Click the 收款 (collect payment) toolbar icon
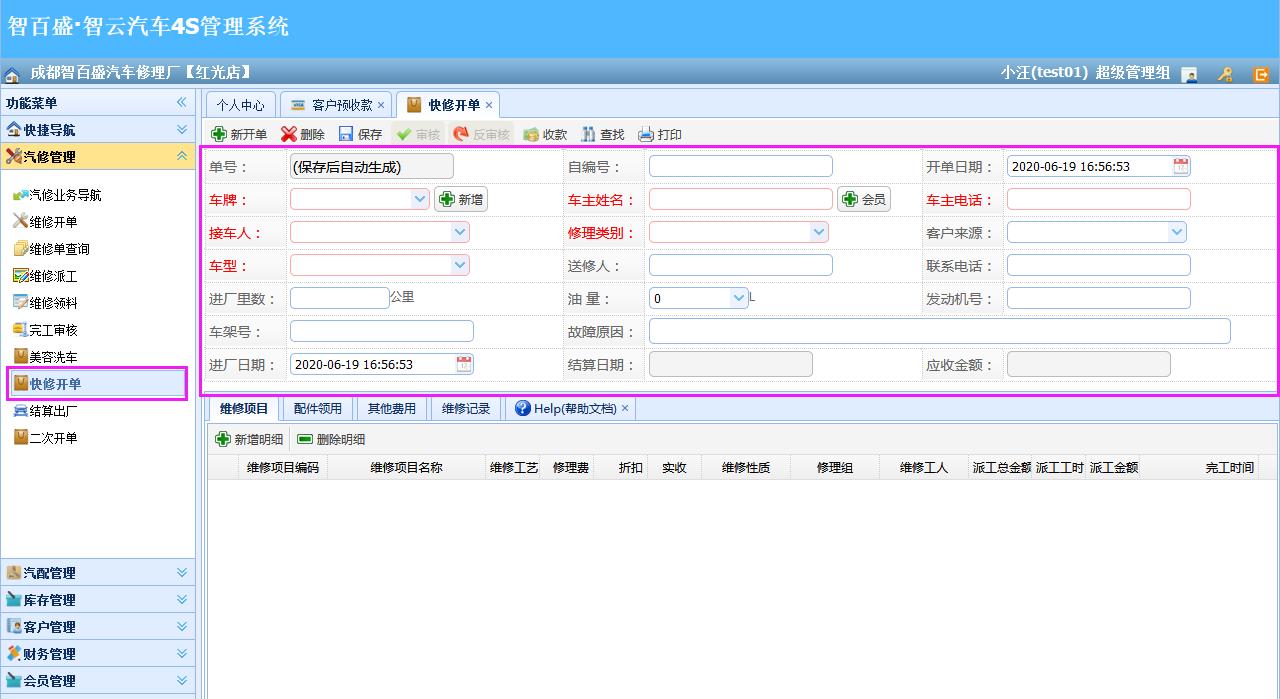Viewport: 1280px width, 699px height. pos(544,133)
